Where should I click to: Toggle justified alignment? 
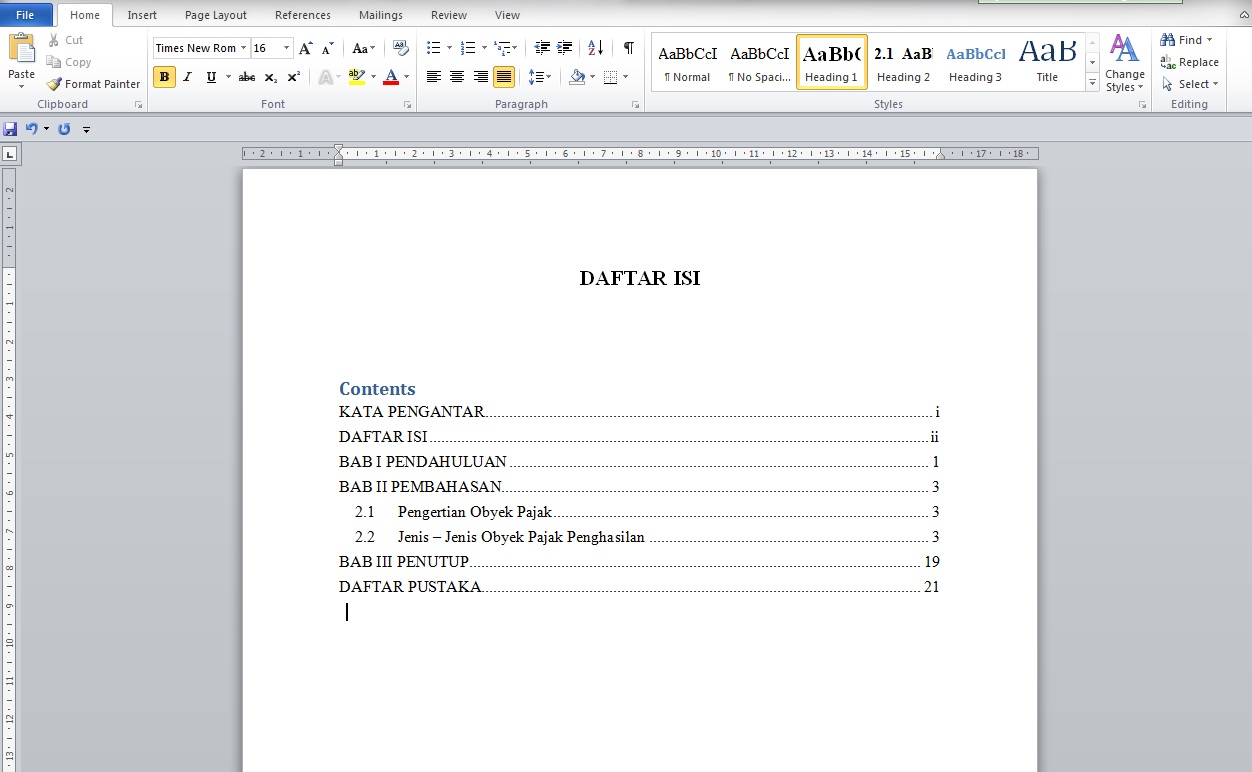pos(502,77)
